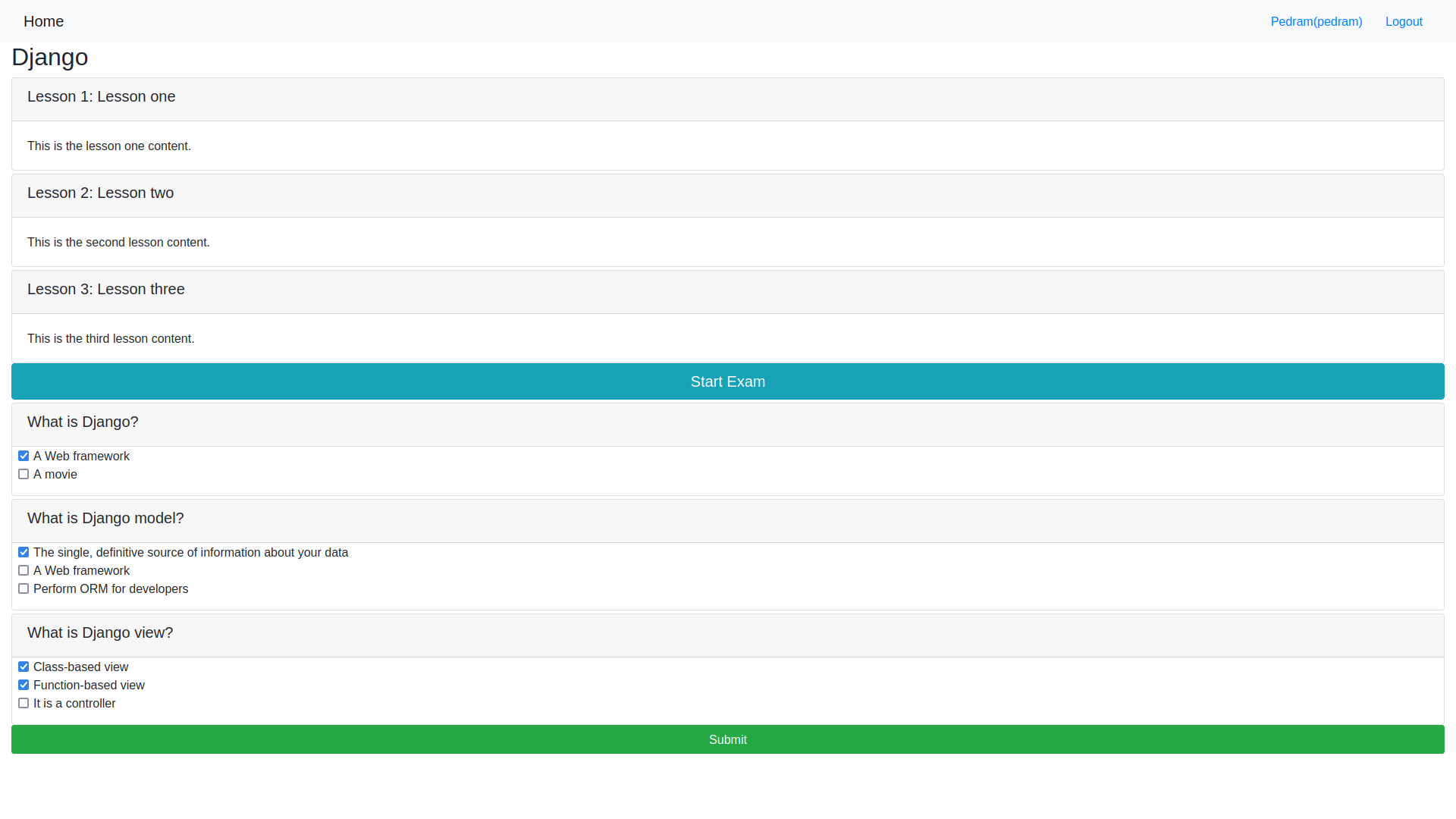Click the Django course title heading
The height and width of the screenshot is (819, 1456).
pyautogui.click(x=49, y=58)
